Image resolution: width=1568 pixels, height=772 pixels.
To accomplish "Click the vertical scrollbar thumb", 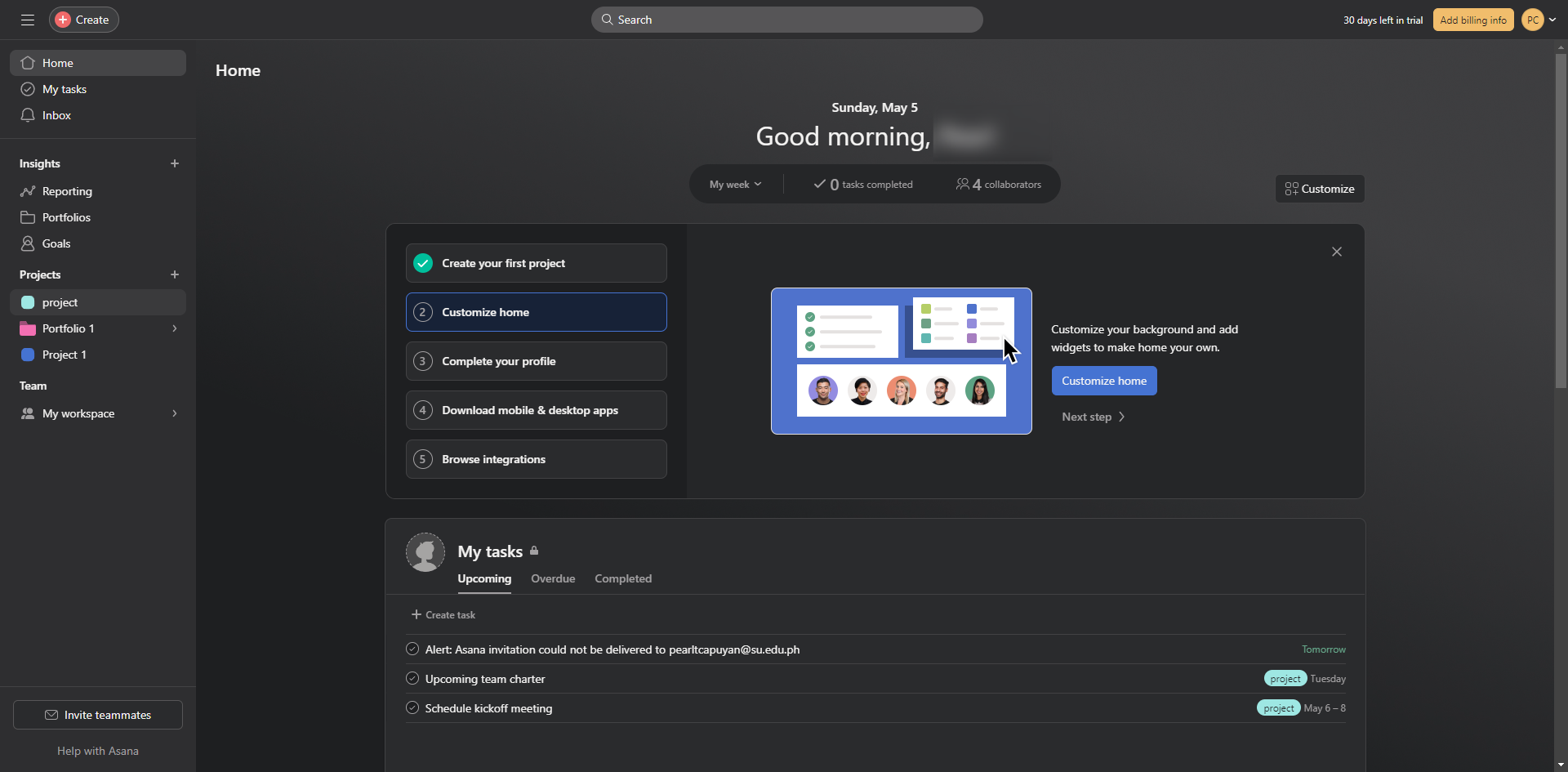I will (1561, 221).
